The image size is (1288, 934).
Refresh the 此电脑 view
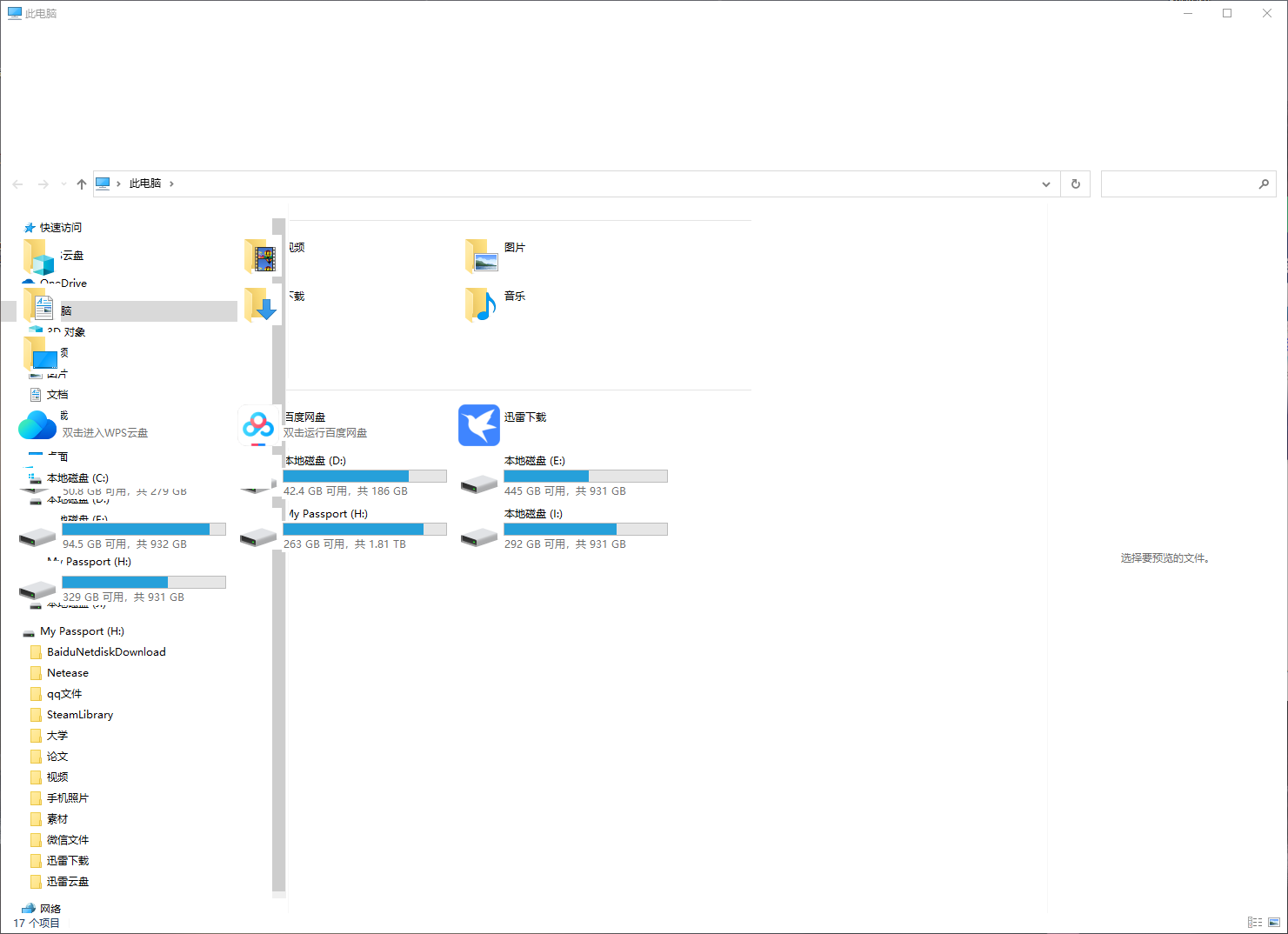(1076, 184)
